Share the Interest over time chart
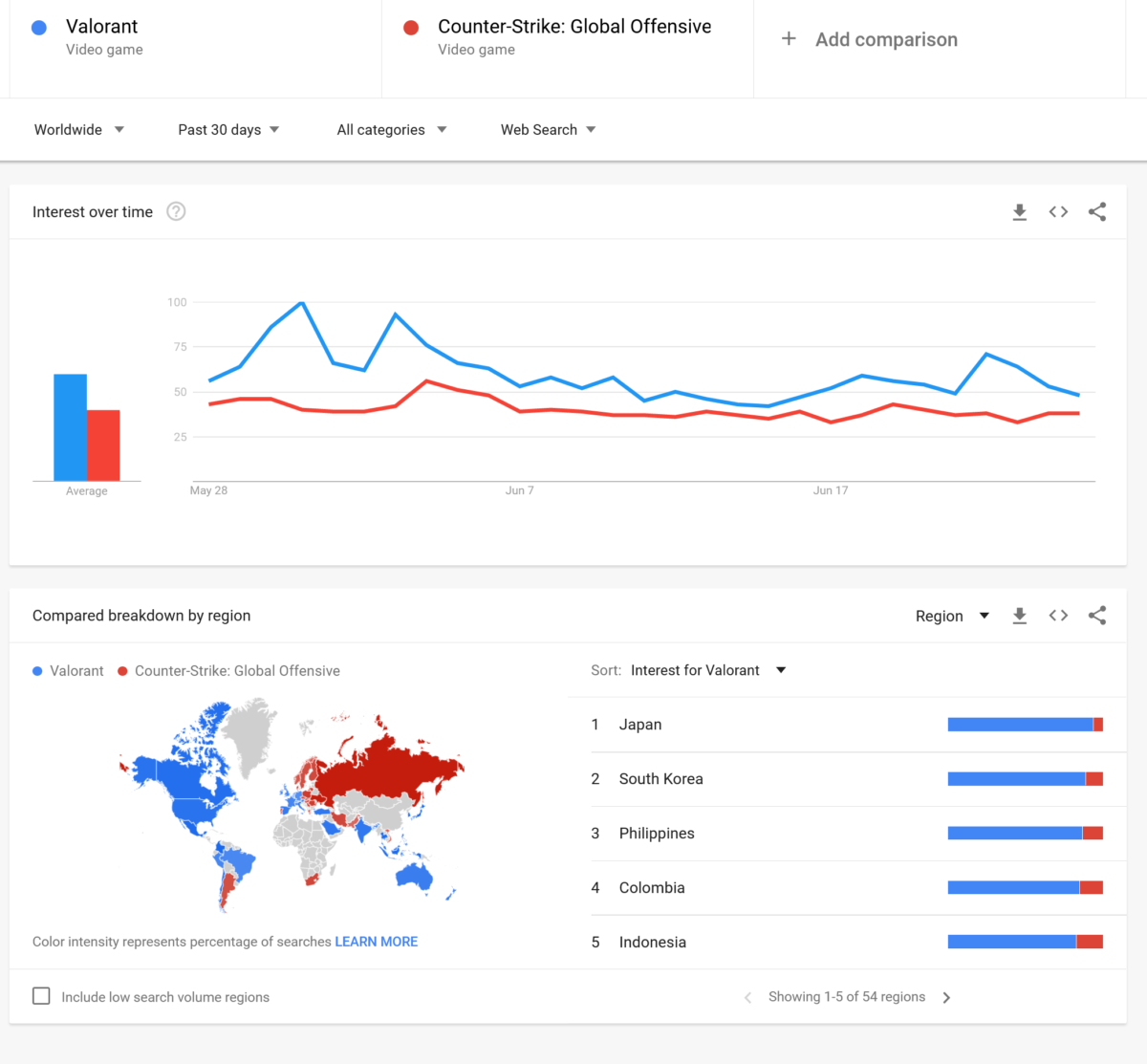 (x=1097, y=212)
